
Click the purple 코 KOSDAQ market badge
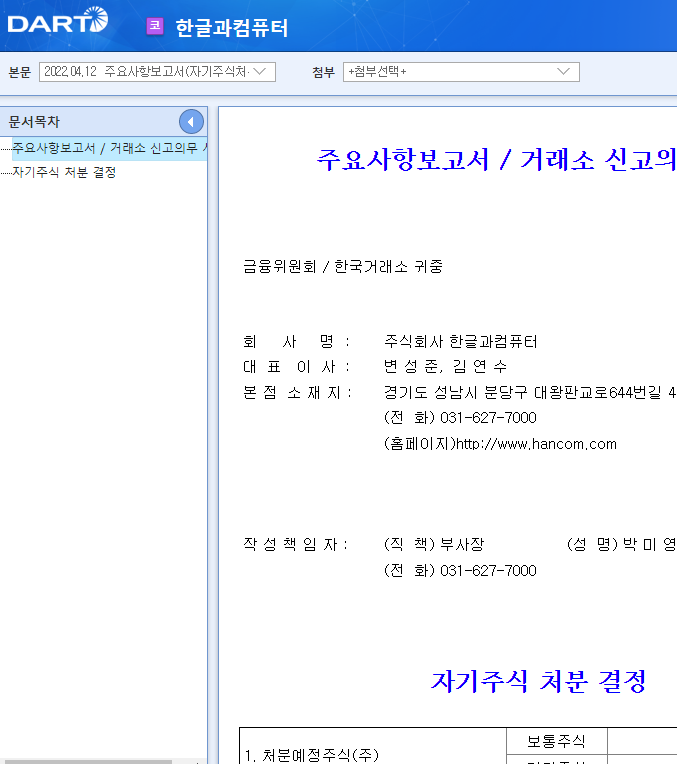(155, 26)
